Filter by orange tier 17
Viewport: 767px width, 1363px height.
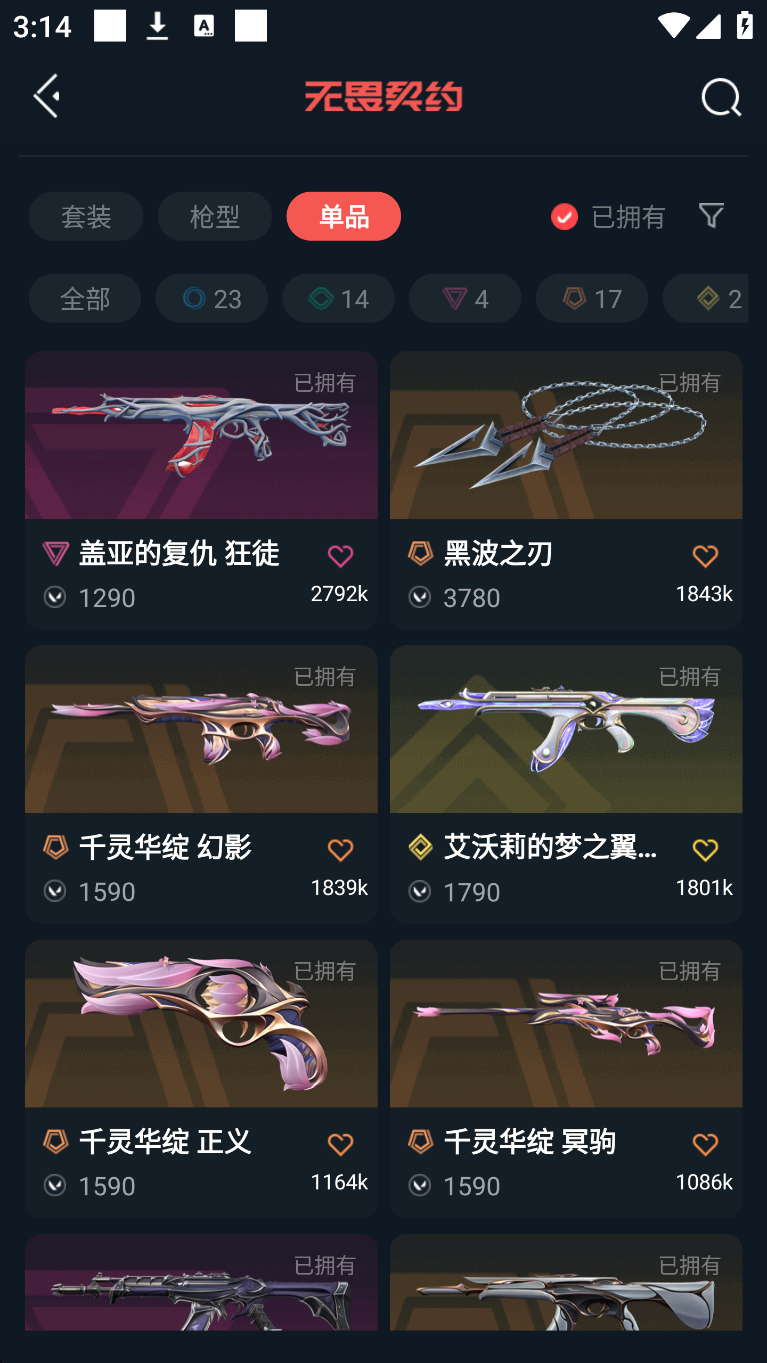click(592, 298)
